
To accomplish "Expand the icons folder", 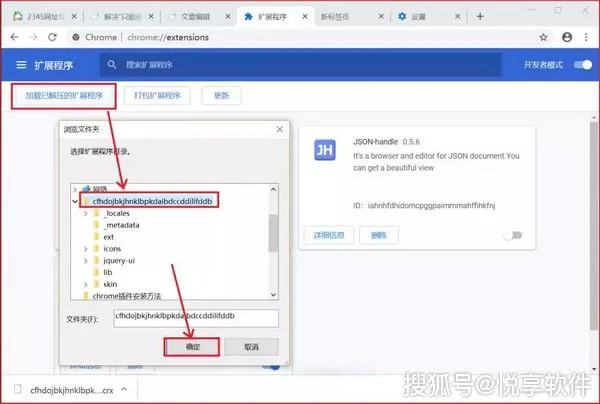I will (x=86, y=249).
